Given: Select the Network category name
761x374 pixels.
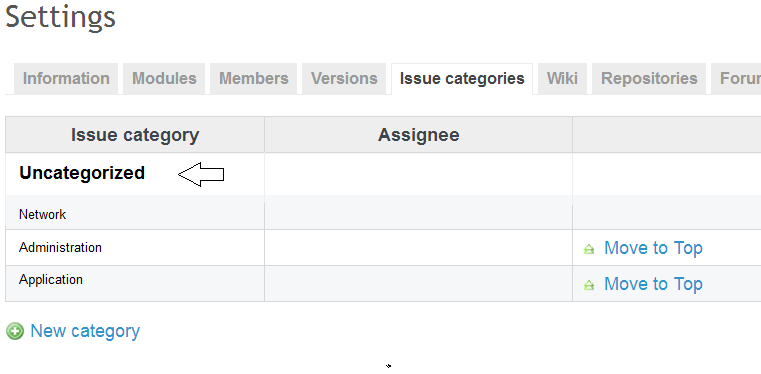Looking at the screenshot, I should click(x=42, y=214).
